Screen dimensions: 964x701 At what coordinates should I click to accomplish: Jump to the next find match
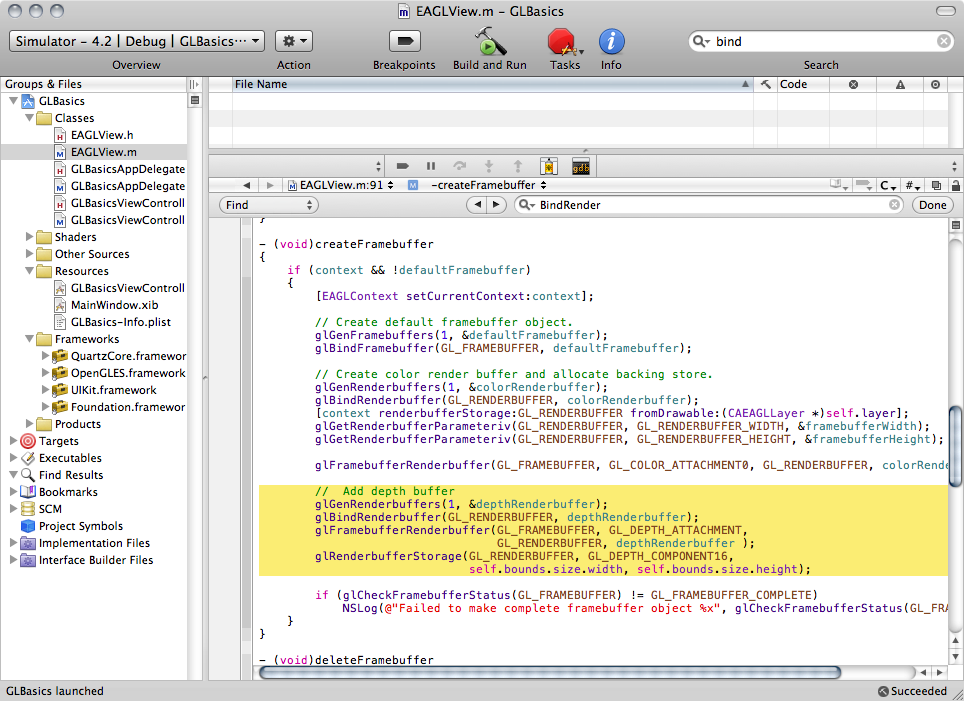coord(496,205)
